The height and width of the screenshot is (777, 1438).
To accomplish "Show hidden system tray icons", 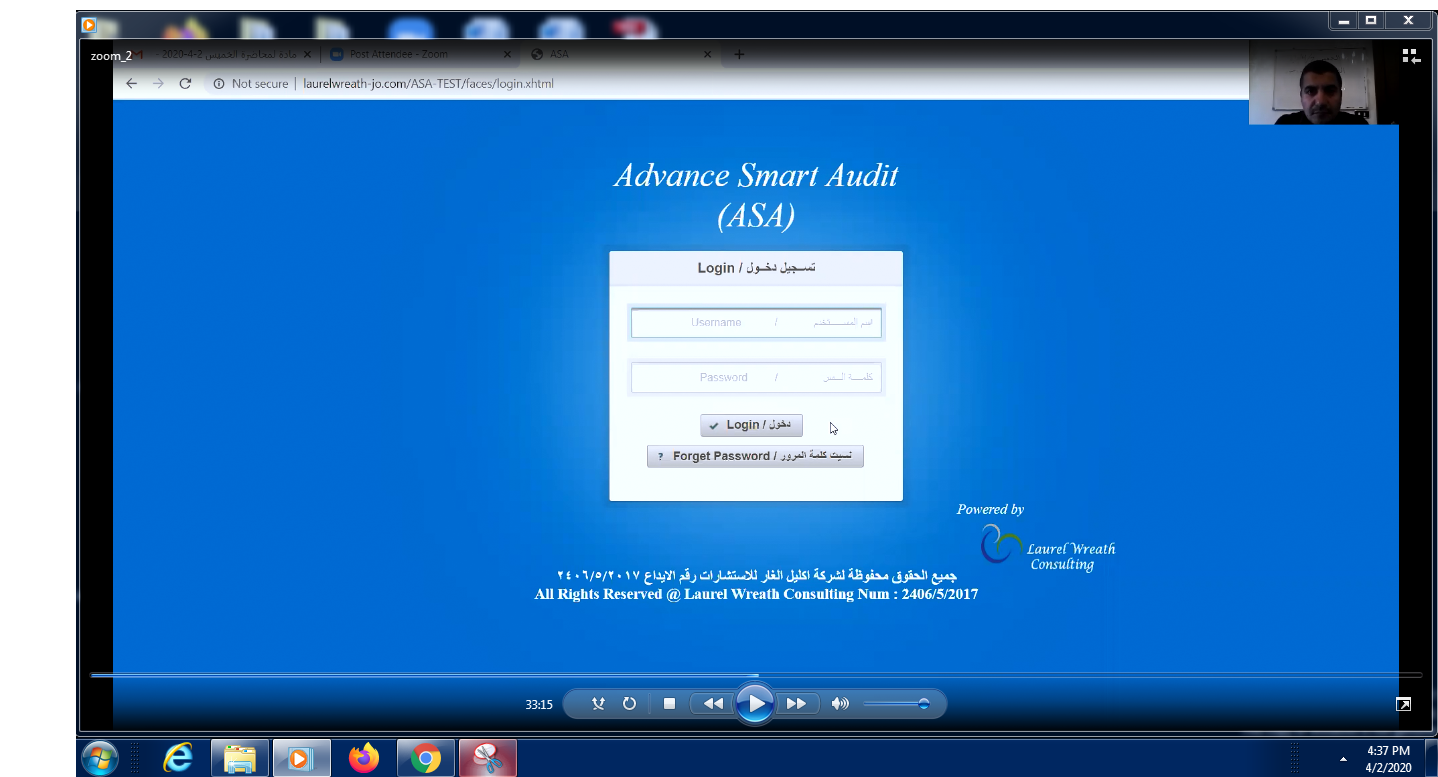I will coord(1344,759).
